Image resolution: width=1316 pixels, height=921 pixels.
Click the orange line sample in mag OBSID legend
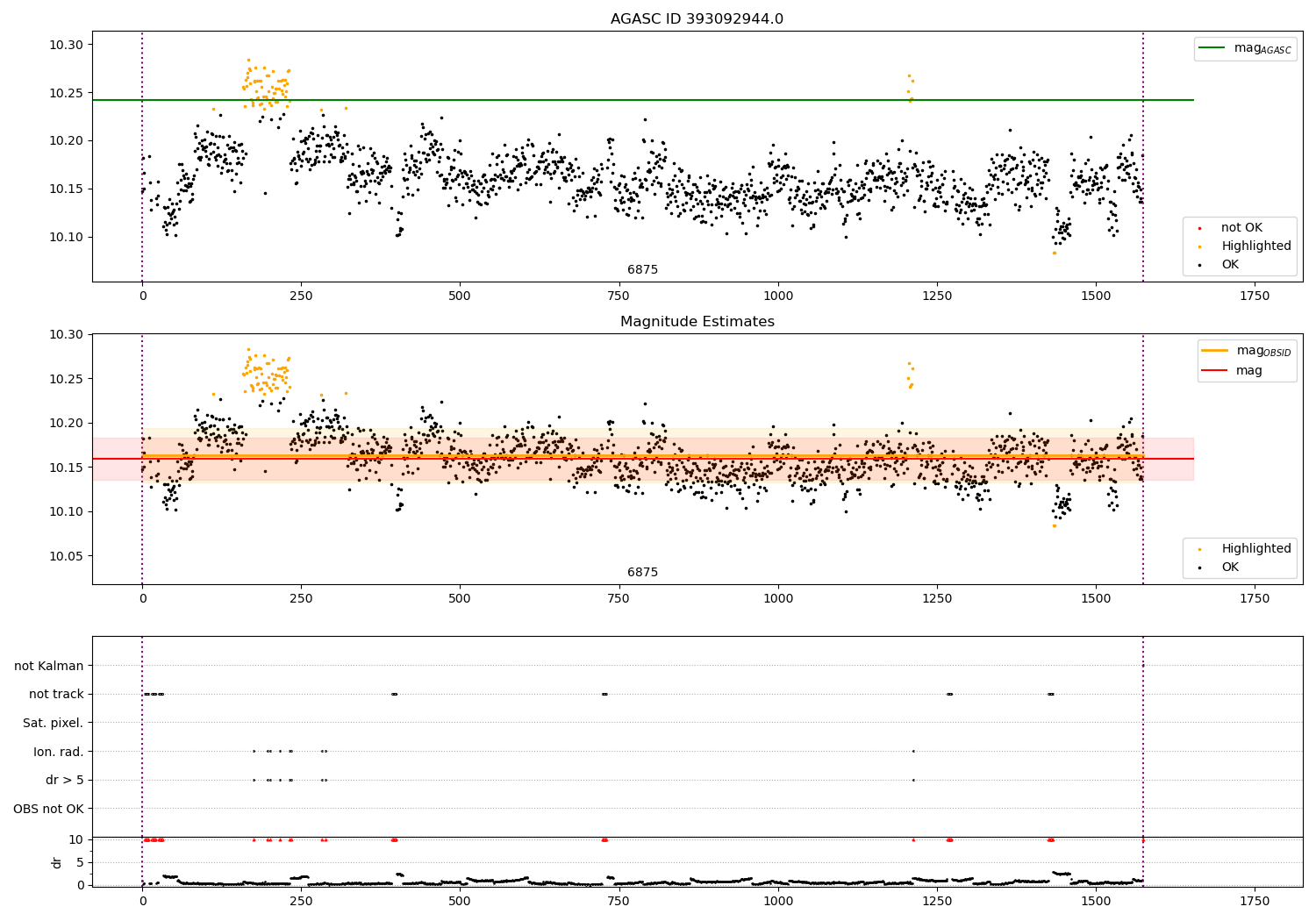coord(1215,351)
